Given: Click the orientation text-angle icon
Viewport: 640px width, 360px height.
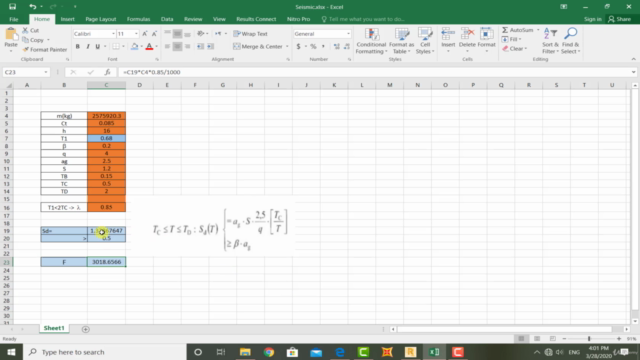Looking at the screenshot, I should click(x=201, y=34).
